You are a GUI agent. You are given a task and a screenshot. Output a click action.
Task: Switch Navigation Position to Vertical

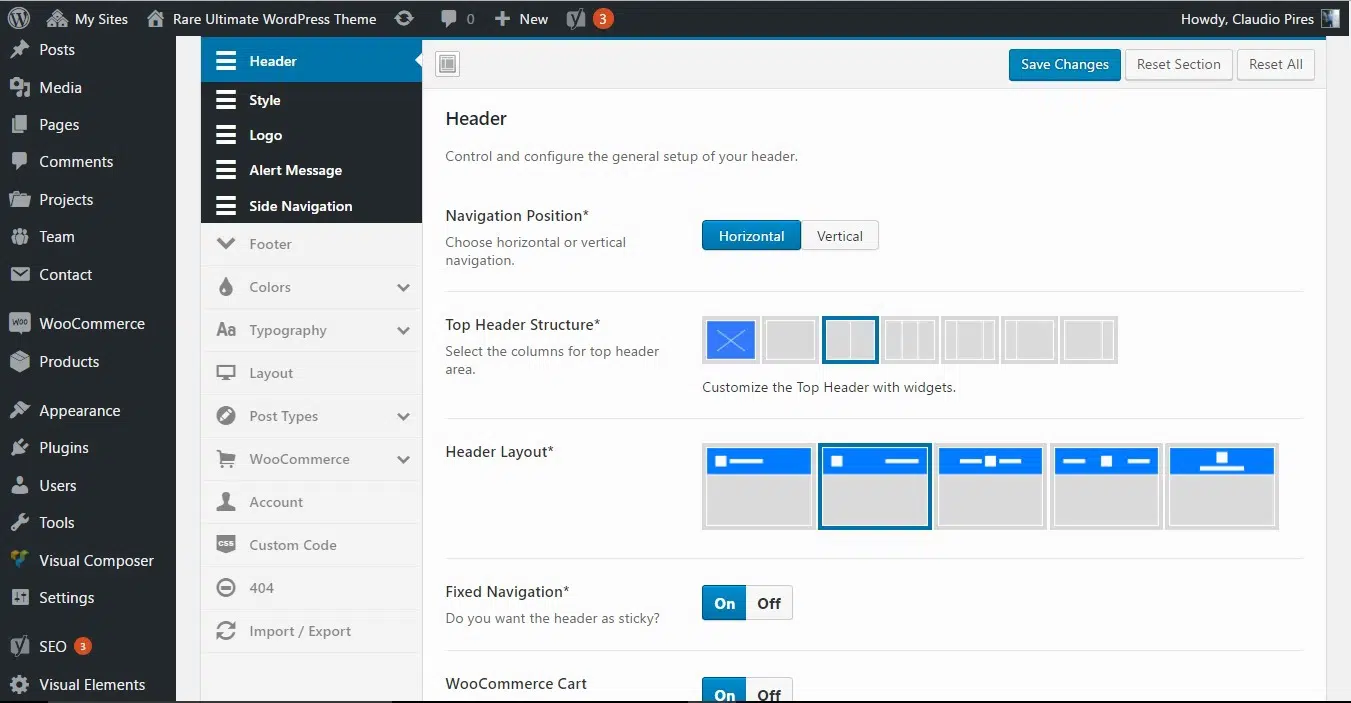pyautogui.click(x=840, y=236)
